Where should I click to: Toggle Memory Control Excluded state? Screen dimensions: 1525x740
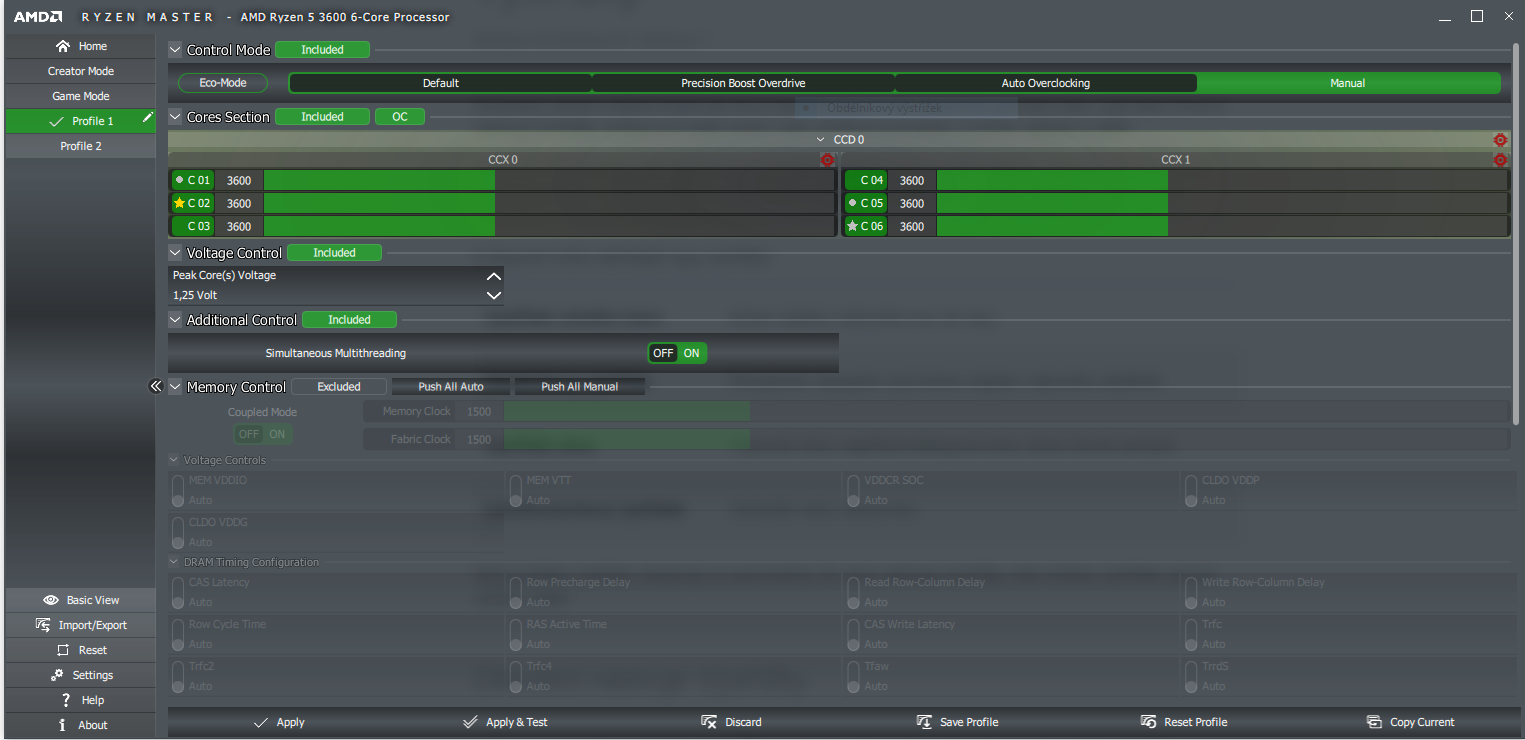[339, 387]
